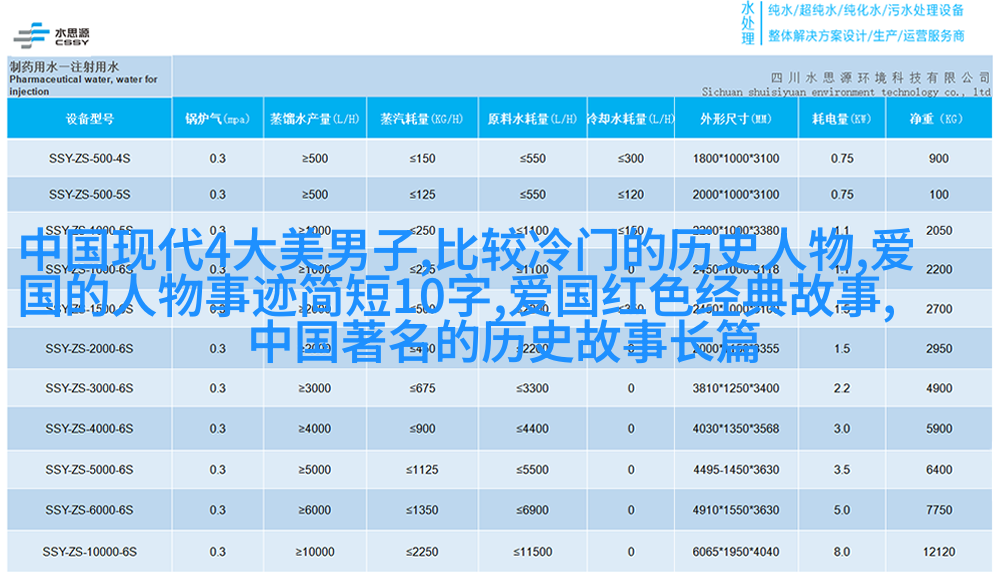Screen dimensions: 1000x581
Task: Click the 1800*1000*3100 dimensions cell
Action: [x=736, y=158]
